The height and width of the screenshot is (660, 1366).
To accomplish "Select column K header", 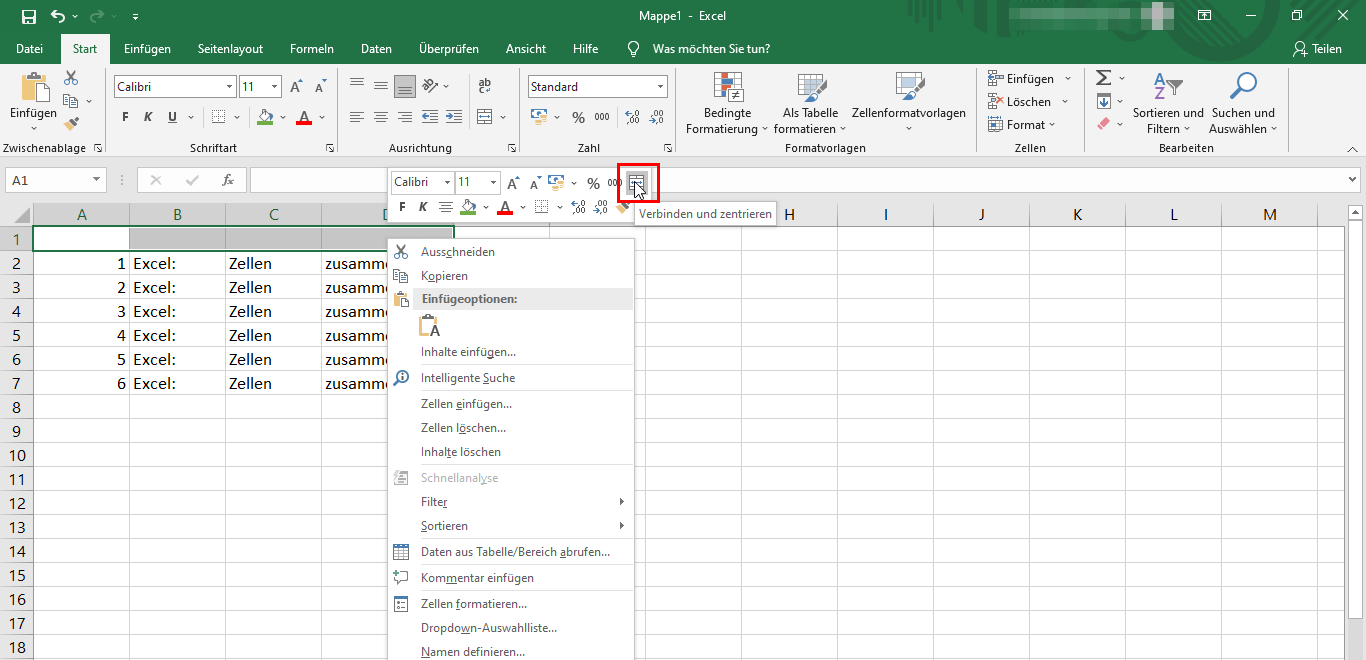I will click(x=1077, y=214).
